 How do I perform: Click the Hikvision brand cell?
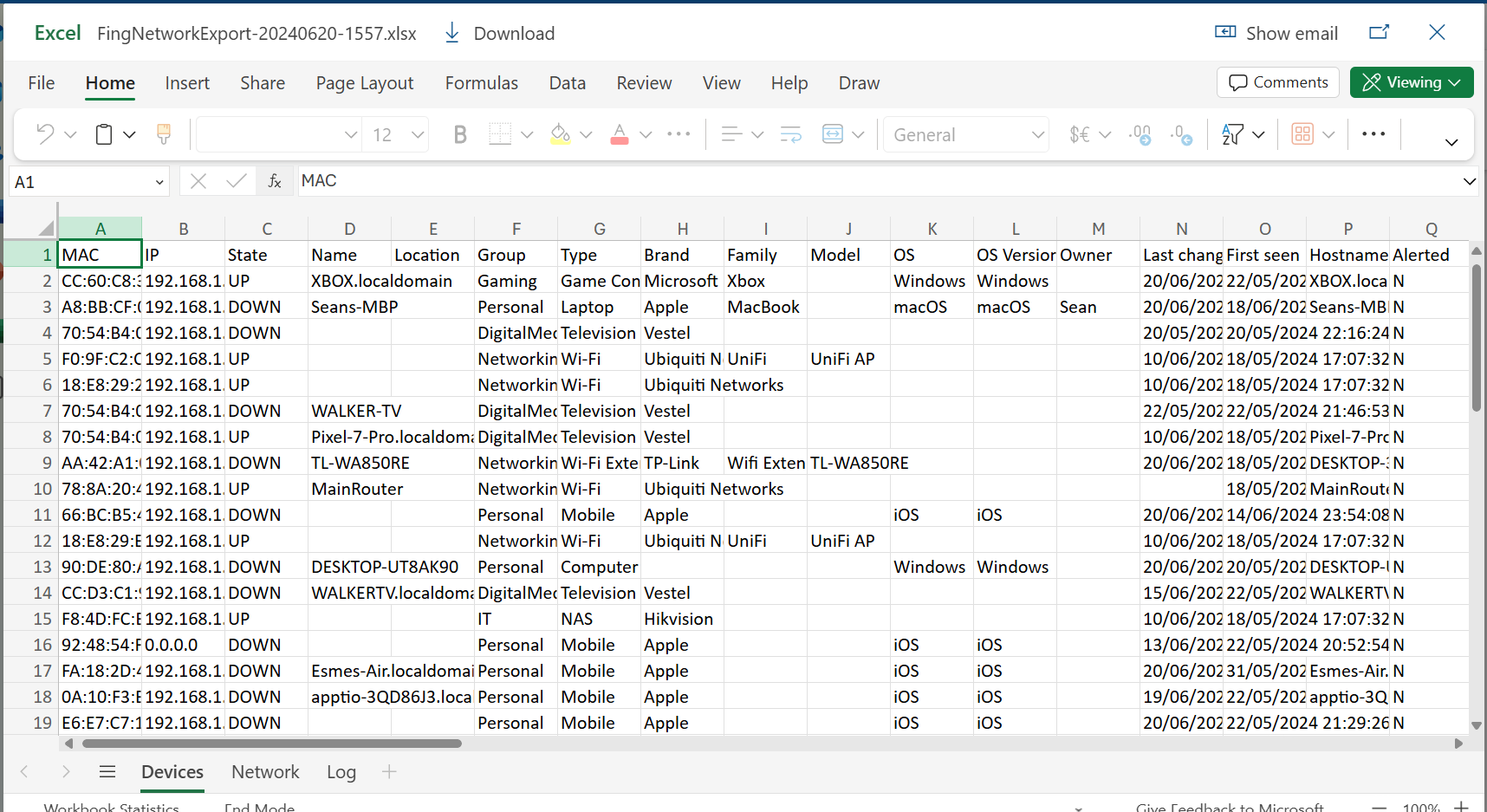pos(683,619)
